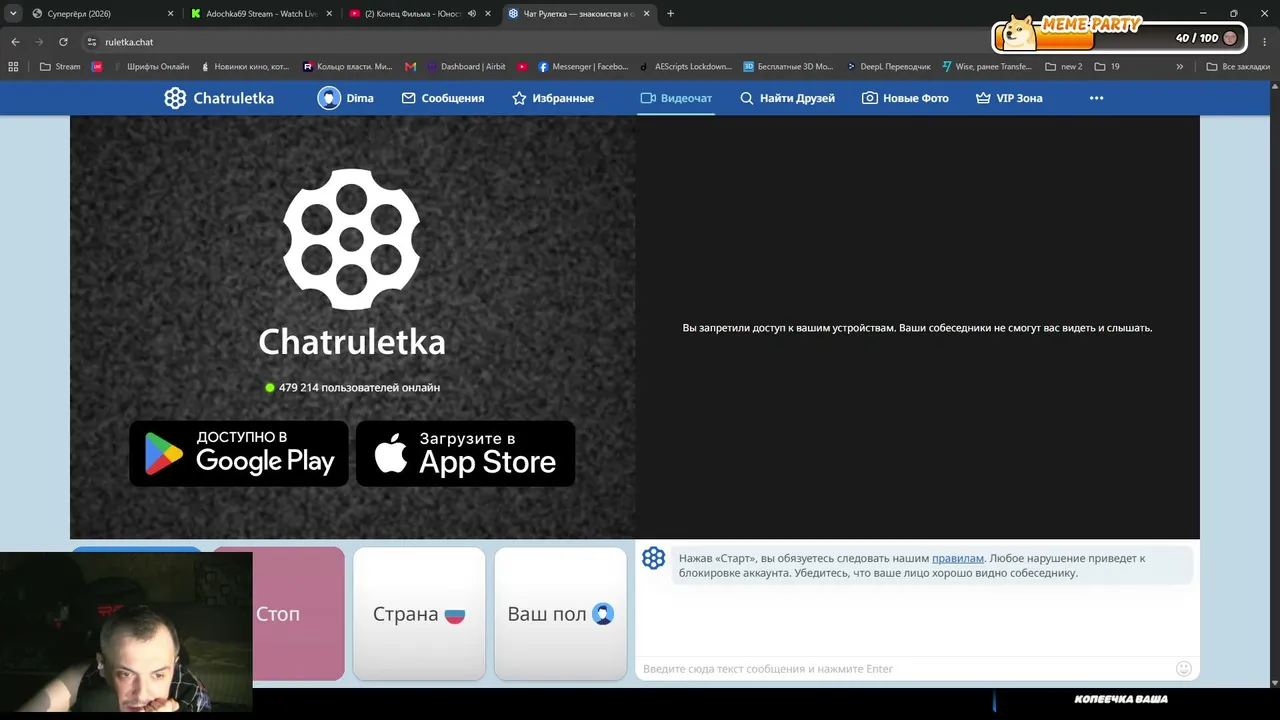This screenshot has width=1280, height=720.
Task: Reload the current page
Action: [x=63, y=42]
